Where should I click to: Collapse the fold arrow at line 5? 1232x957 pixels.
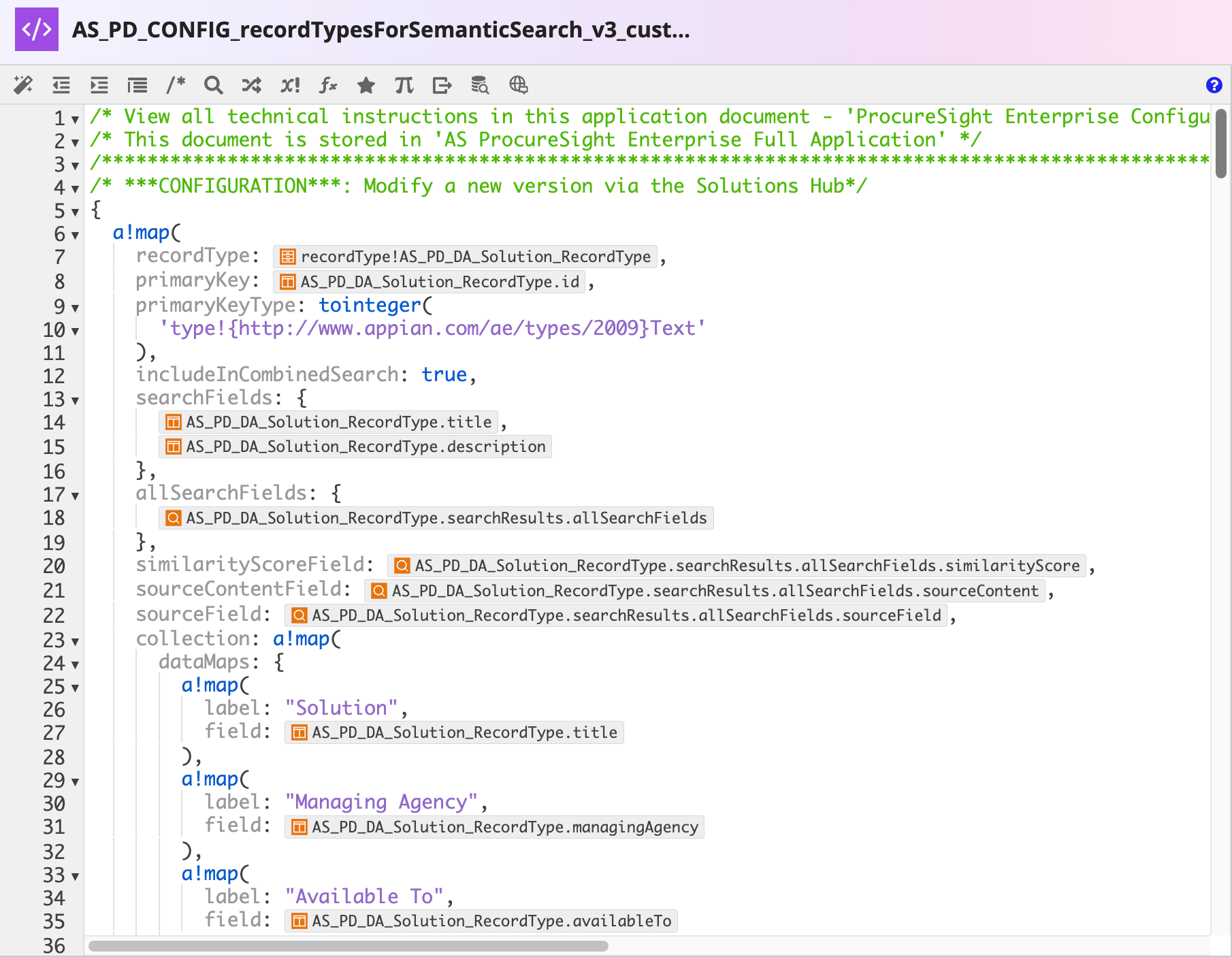point(75,212)
